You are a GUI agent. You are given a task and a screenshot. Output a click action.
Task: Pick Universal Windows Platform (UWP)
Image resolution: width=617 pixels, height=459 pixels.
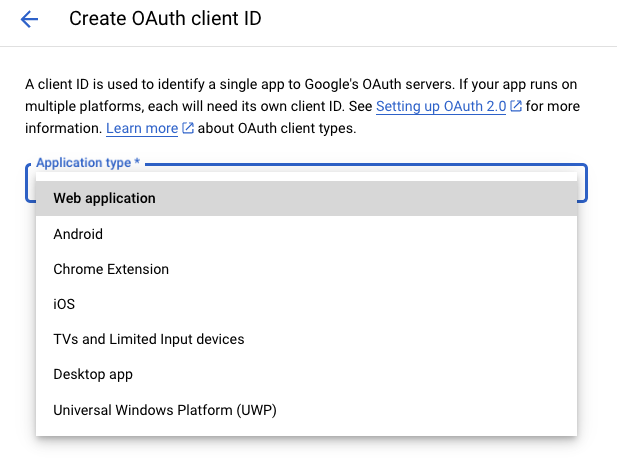coord(306,410)
